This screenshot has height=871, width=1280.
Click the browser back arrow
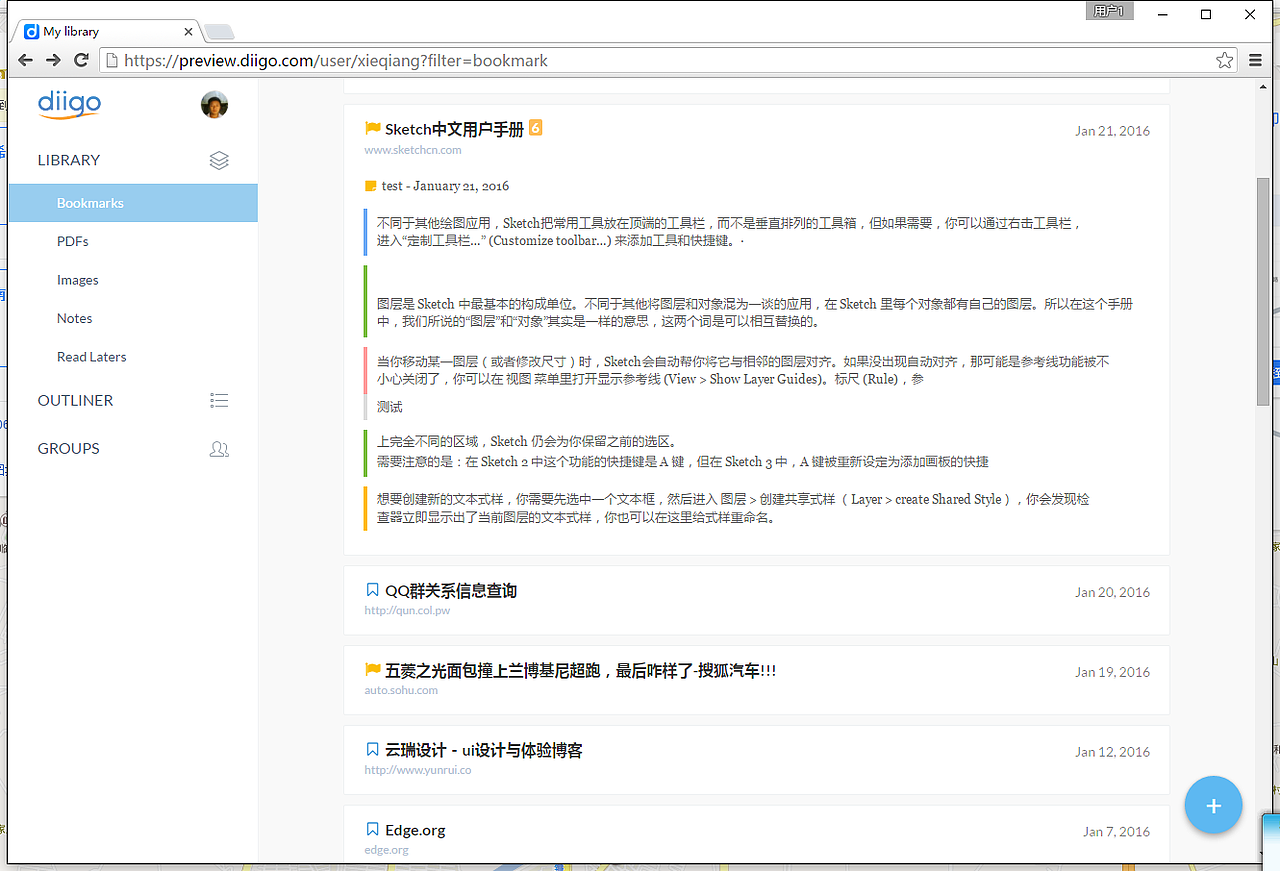26,61
